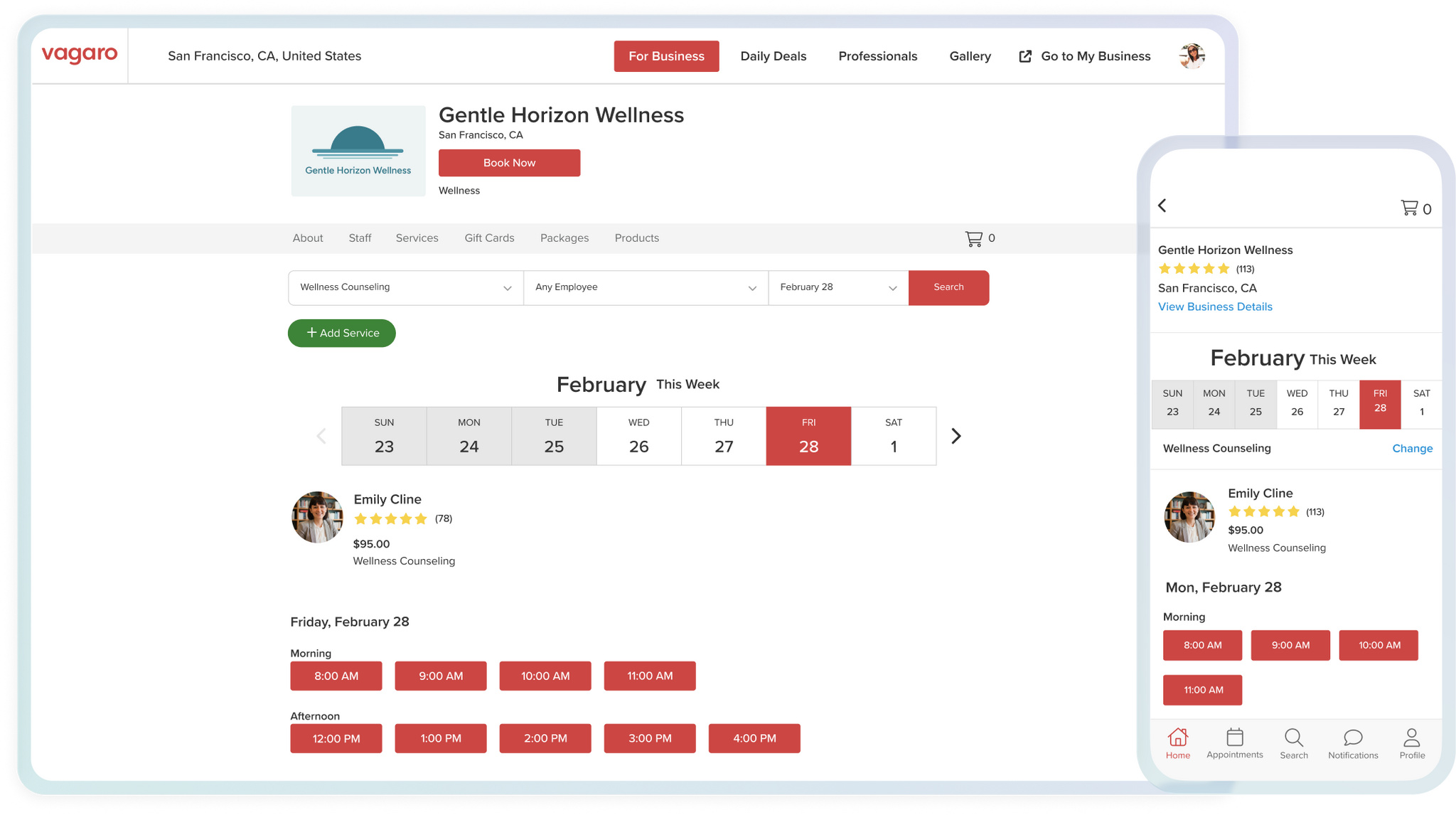
Task: Tap the 11:00 AM mobile time slot
Action: (1202, 690)
